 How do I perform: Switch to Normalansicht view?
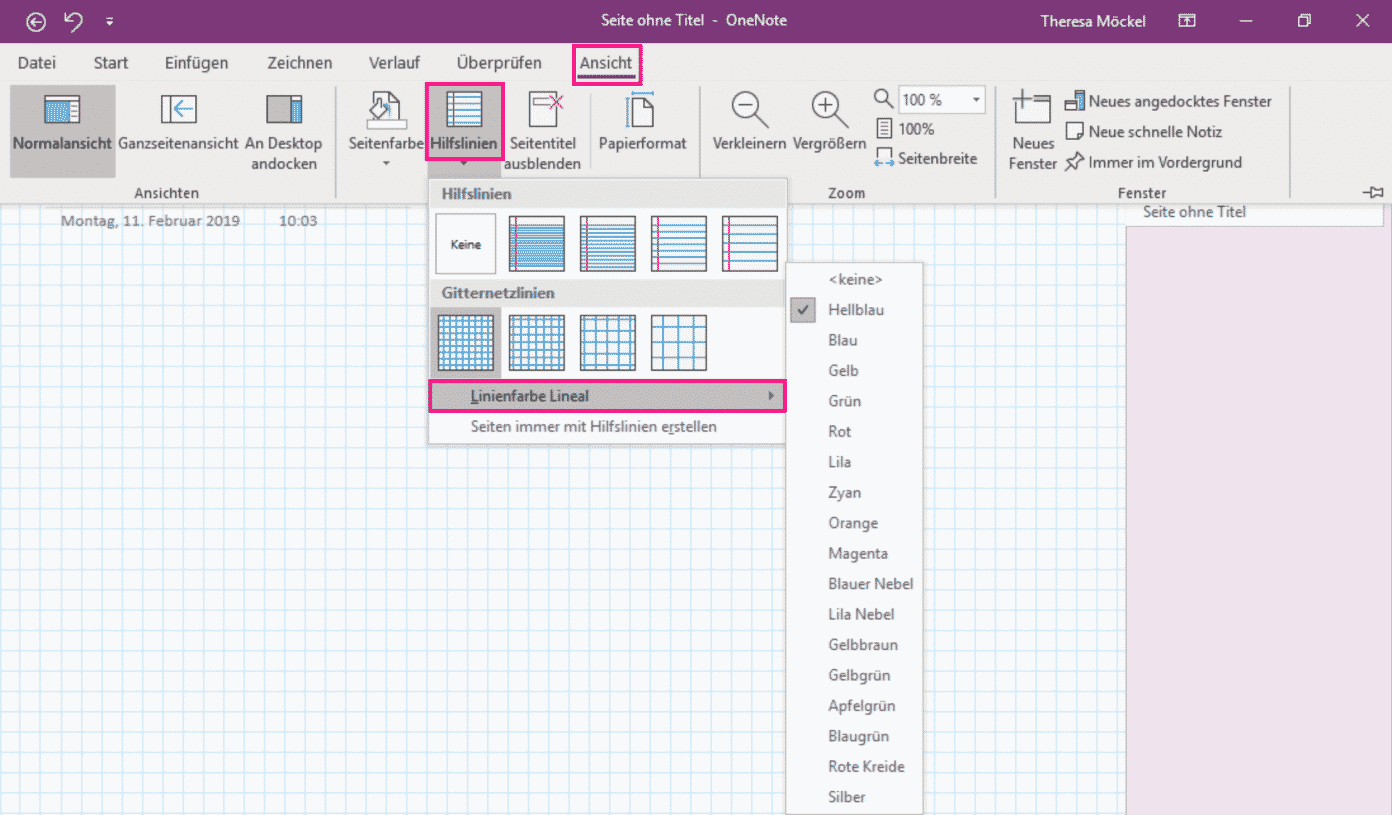(x=62, y=130)
